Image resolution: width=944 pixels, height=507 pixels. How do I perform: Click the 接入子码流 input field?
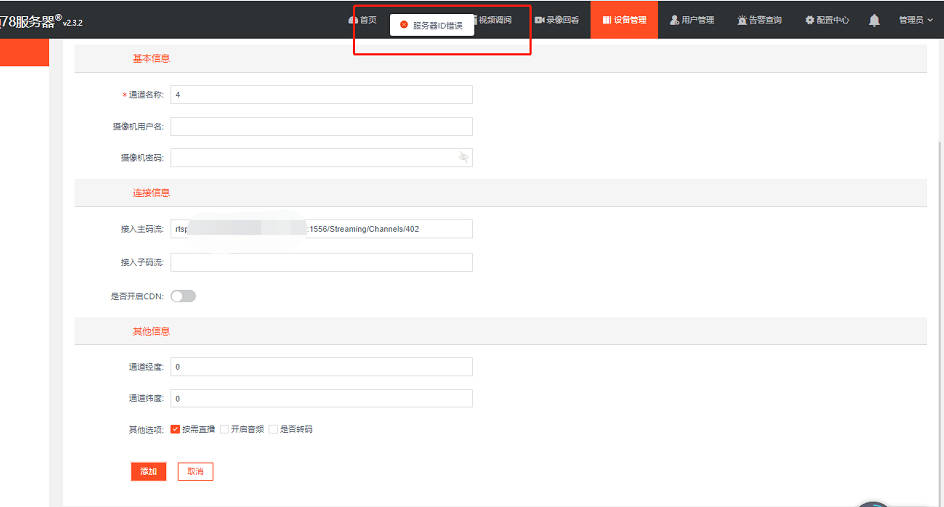pos(321,263)
